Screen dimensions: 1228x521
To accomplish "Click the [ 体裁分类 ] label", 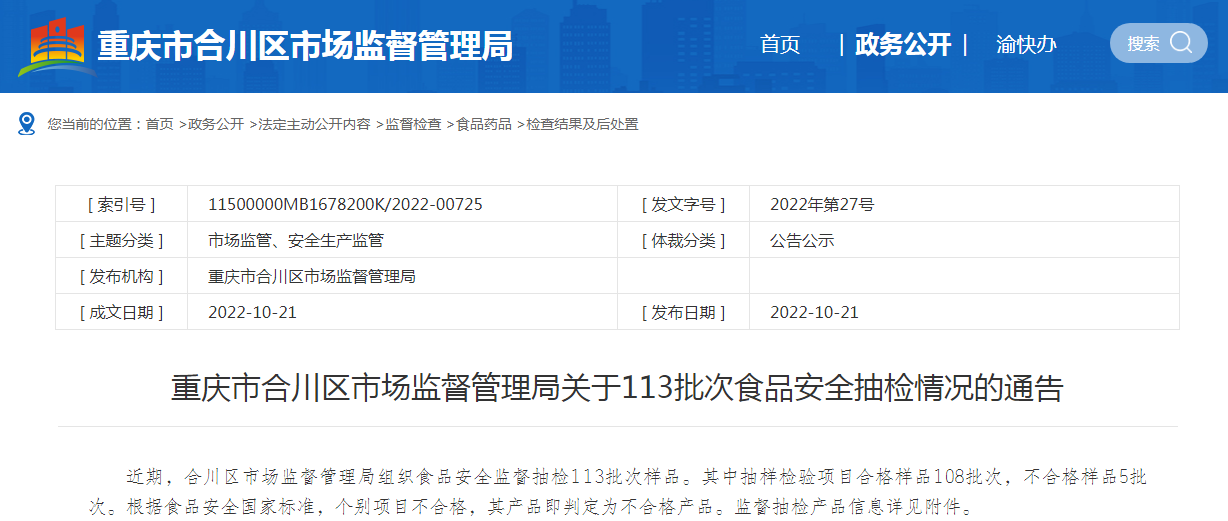I will tap(683, 240).
